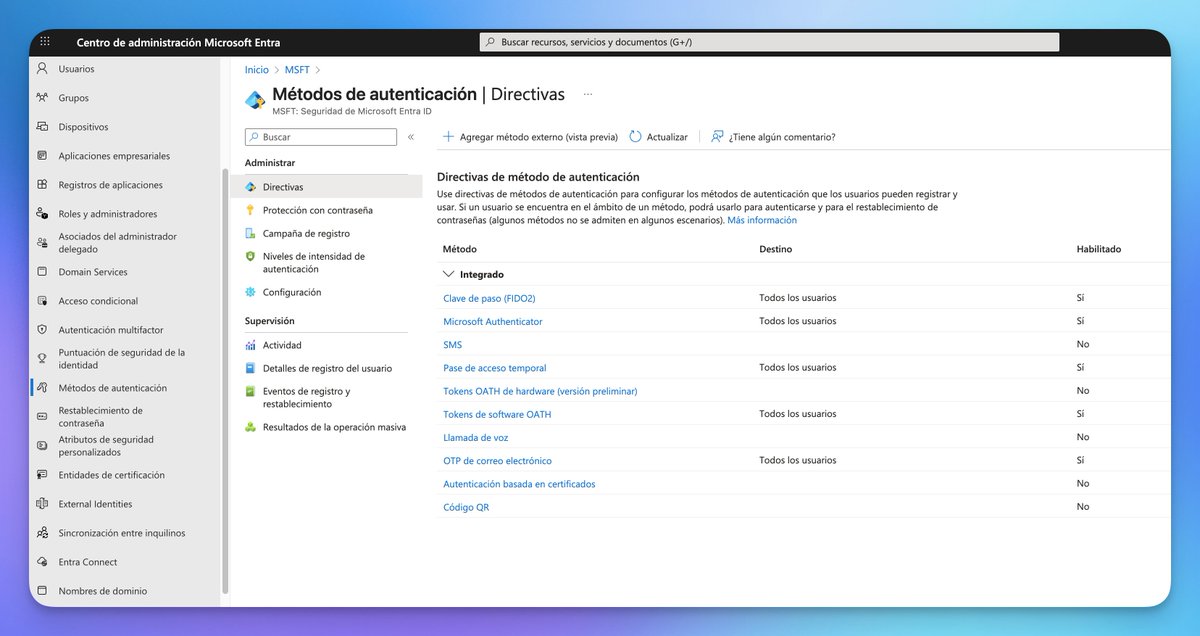The width and height of the screenshot is (1200, 636).
Task: Open OTP de correo electrónico method
Action: [497, 461]
